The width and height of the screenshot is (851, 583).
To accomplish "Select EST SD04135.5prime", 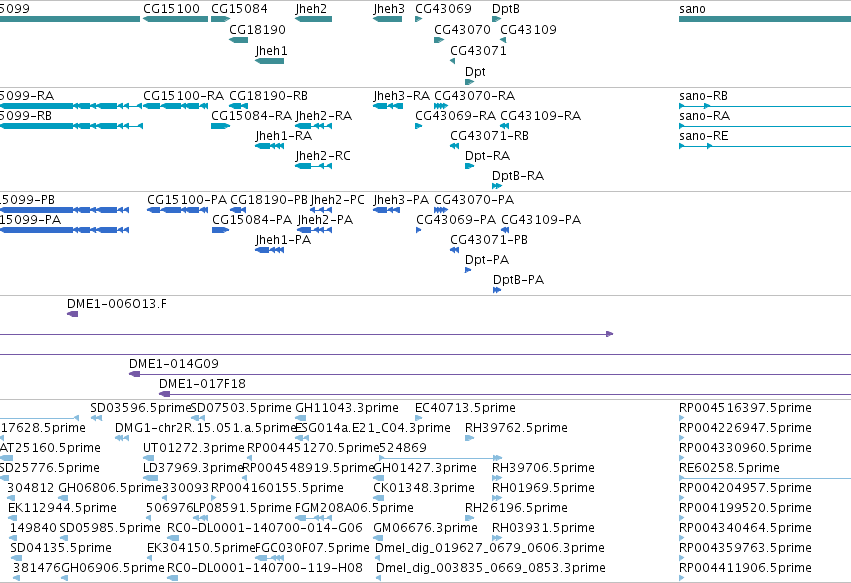I will (16, 559).
